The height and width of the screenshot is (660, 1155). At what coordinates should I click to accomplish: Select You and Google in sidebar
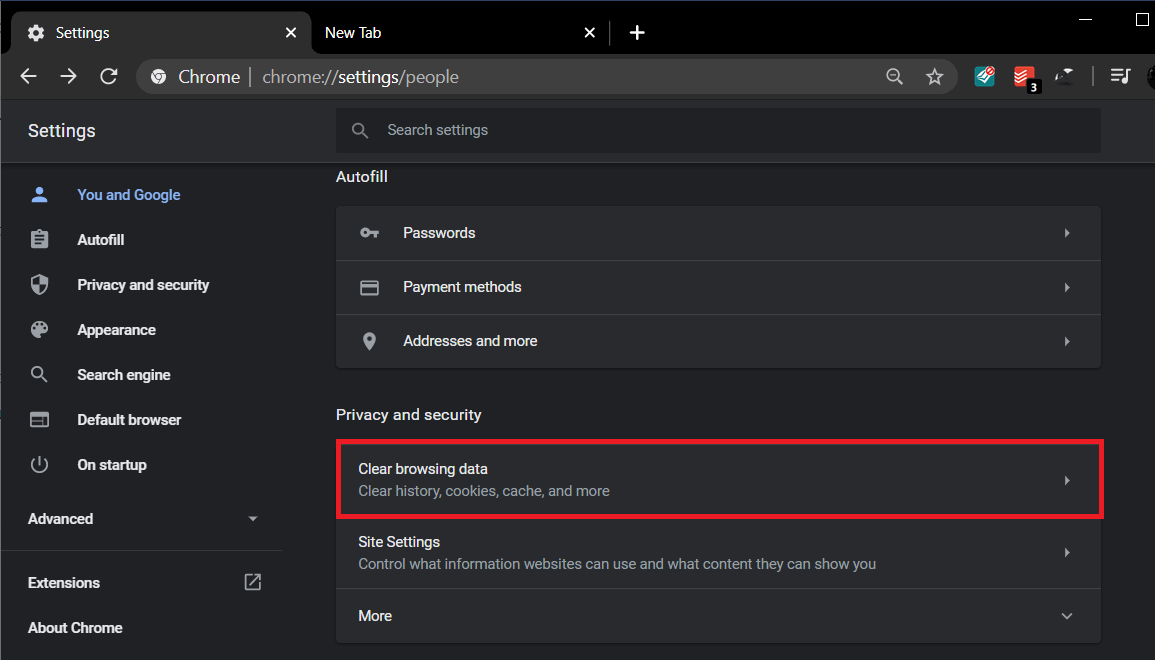click(129, 194)
